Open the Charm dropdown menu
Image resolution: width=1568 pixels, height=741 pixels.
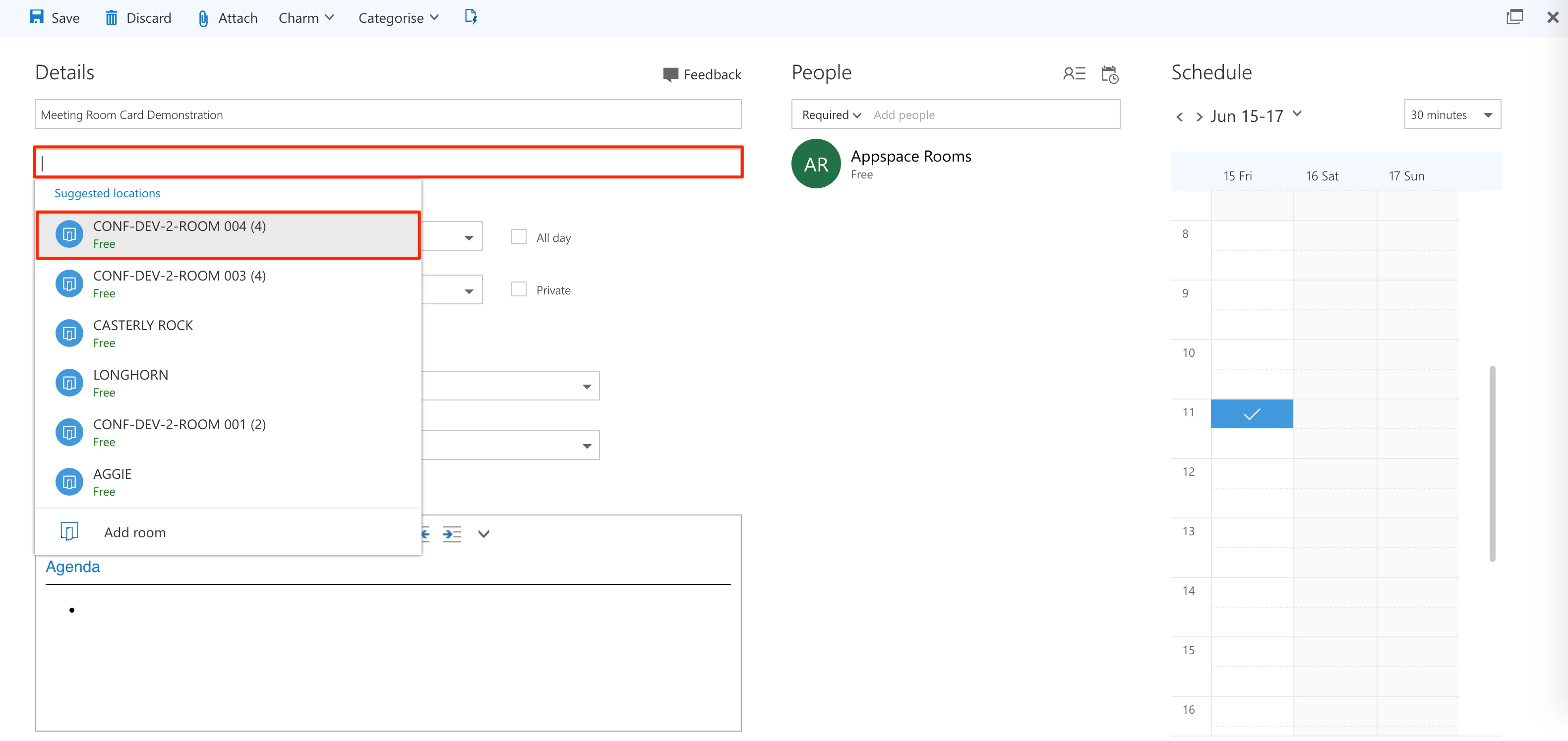point(306,18)
